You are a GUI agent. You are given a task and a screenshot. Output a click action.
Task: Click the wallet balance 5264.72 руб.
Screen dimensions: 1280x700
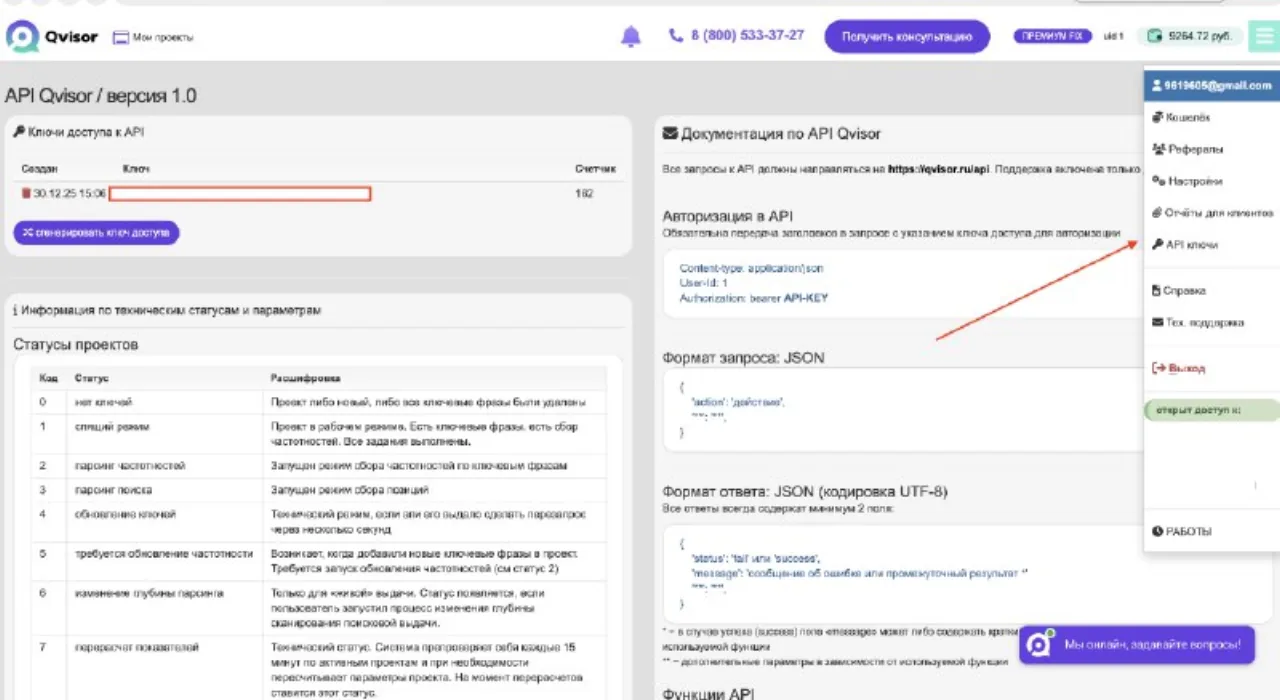click(x=1190, y=37)
